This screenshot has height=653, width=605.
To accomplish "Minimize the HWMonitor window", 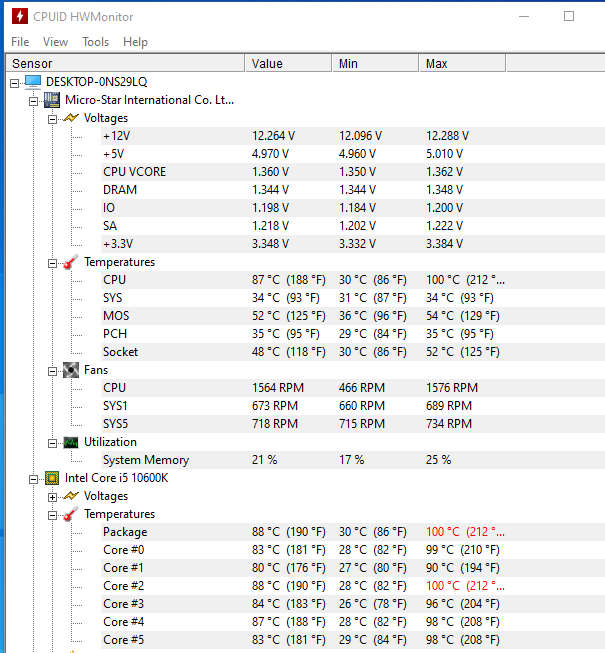I will tap(524, 17).
